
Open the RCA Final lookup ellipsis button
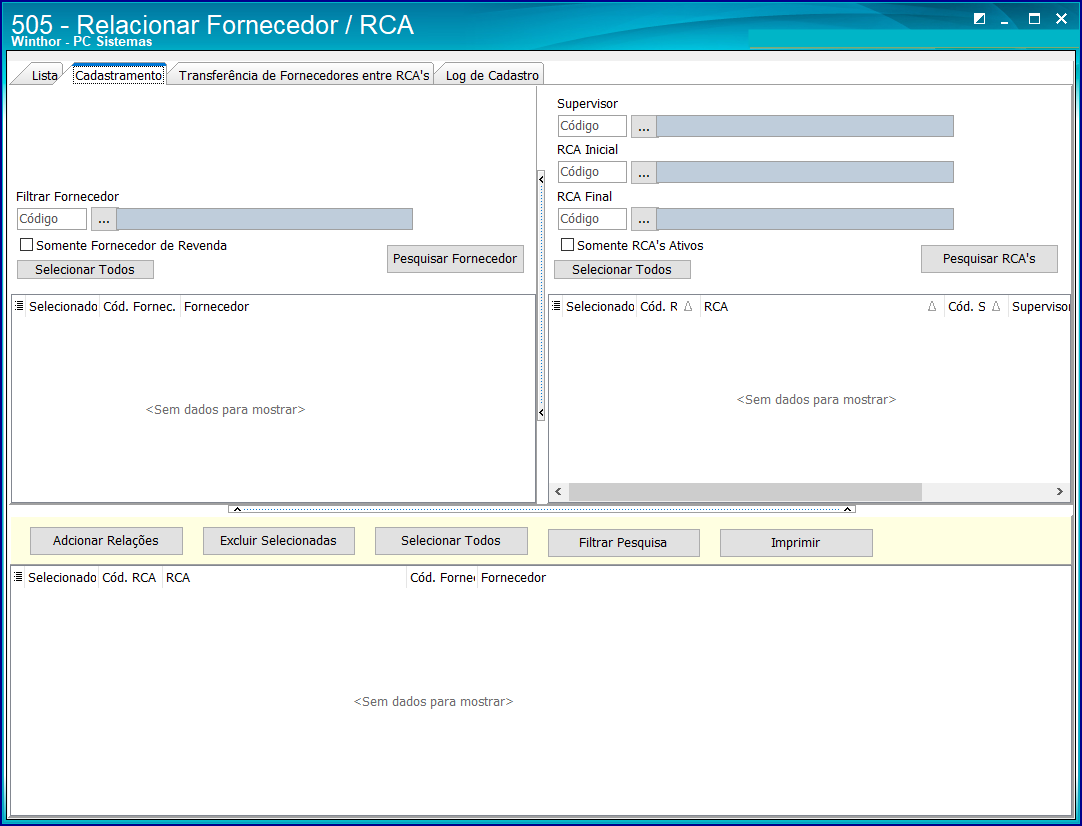[644, 219]
